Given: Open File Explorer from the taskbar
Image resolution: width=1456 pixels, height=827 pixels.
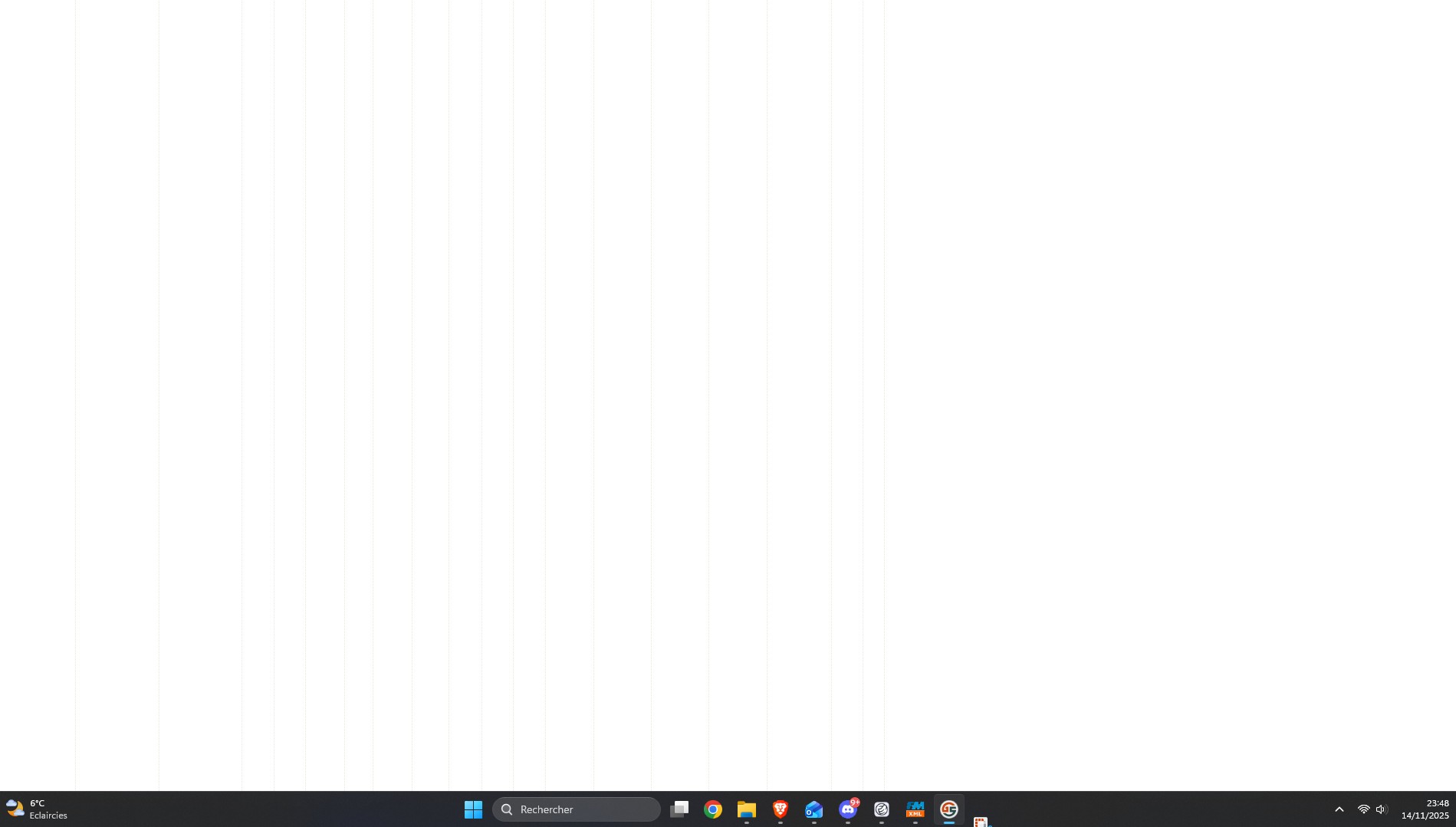Looking at the screenshot, I should point(747,809).
